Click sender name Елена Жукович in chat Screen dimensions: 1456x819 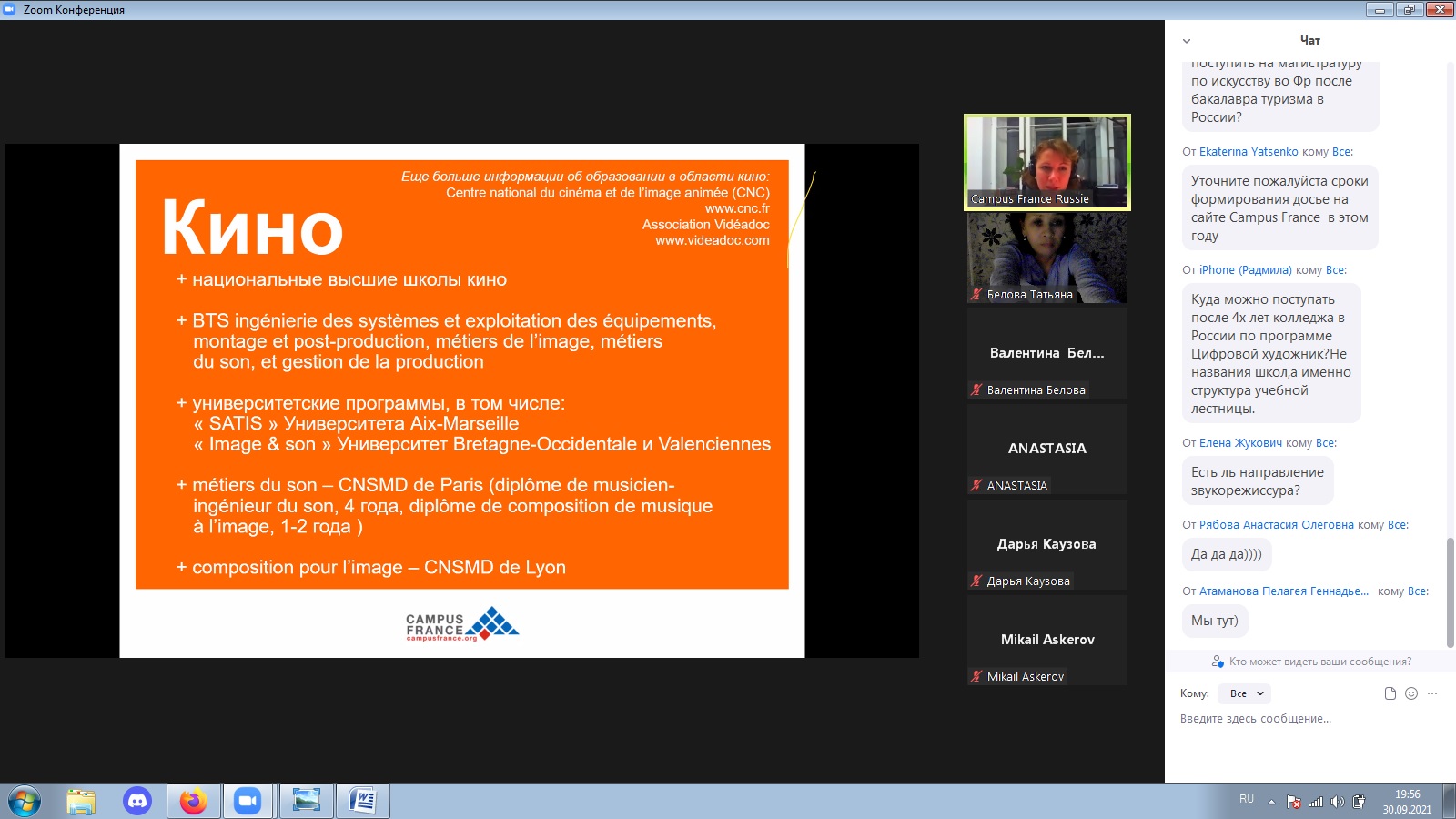point(1240,443)
